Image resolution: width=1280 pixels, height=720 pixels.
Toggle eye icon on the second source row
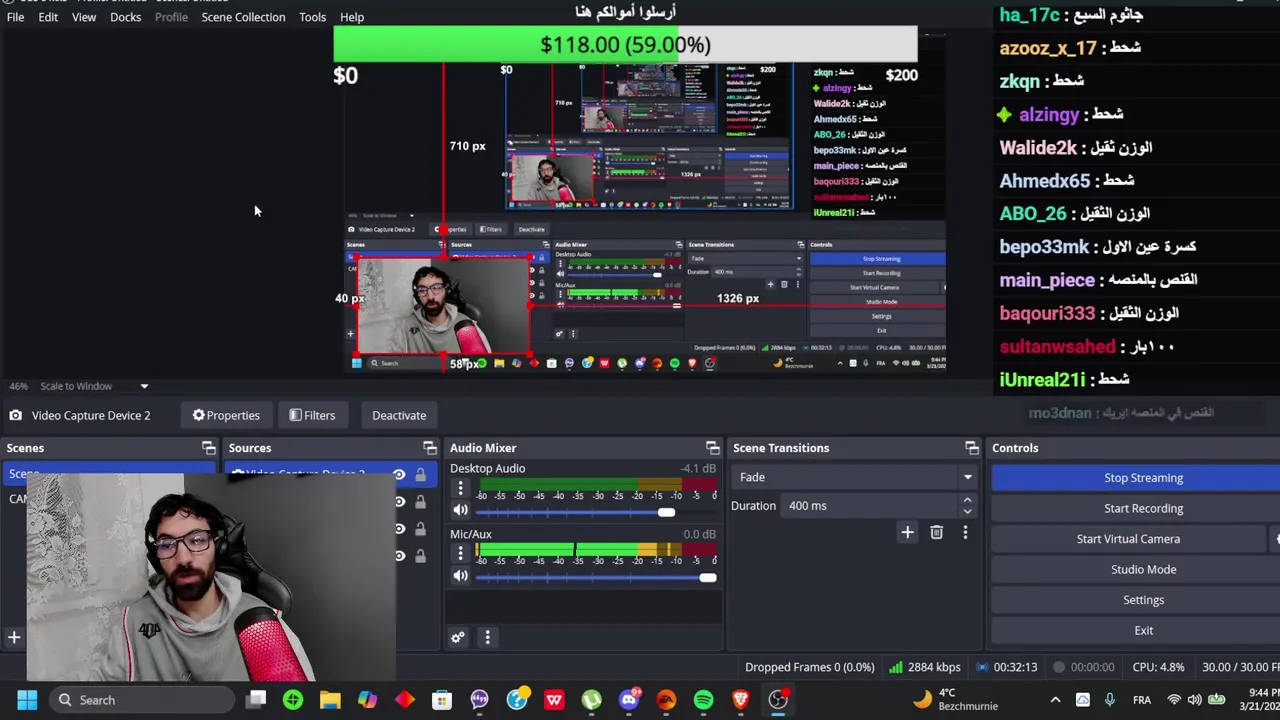[x=399, y=502]
